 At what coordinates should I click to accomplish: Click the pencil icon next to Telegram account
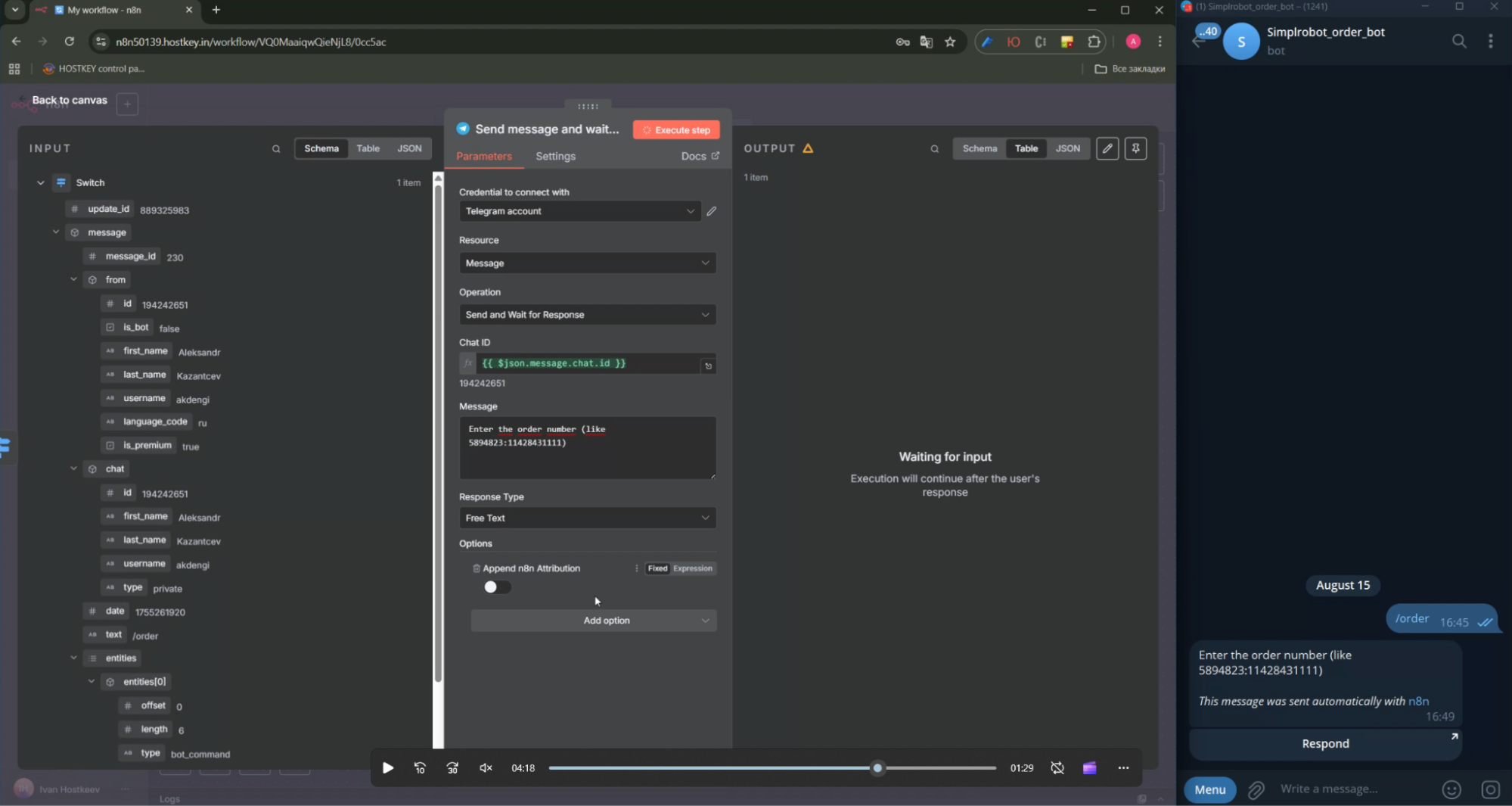click(711, 211)
